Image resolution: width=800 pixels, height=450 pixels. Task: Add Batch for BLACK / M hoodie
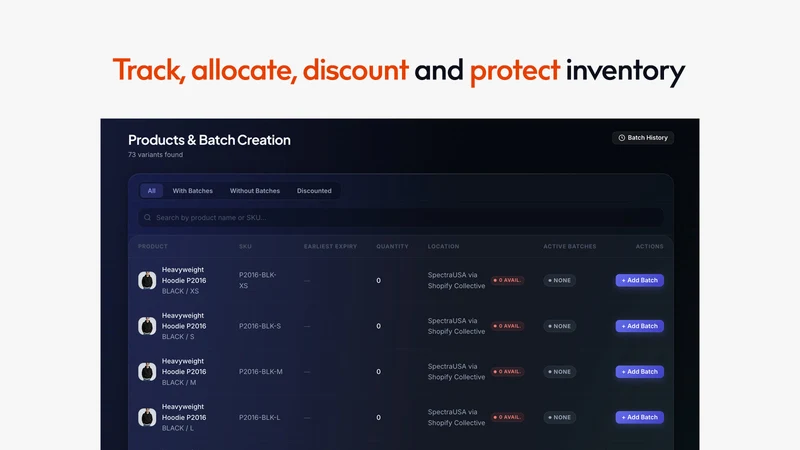coord(639,371)
